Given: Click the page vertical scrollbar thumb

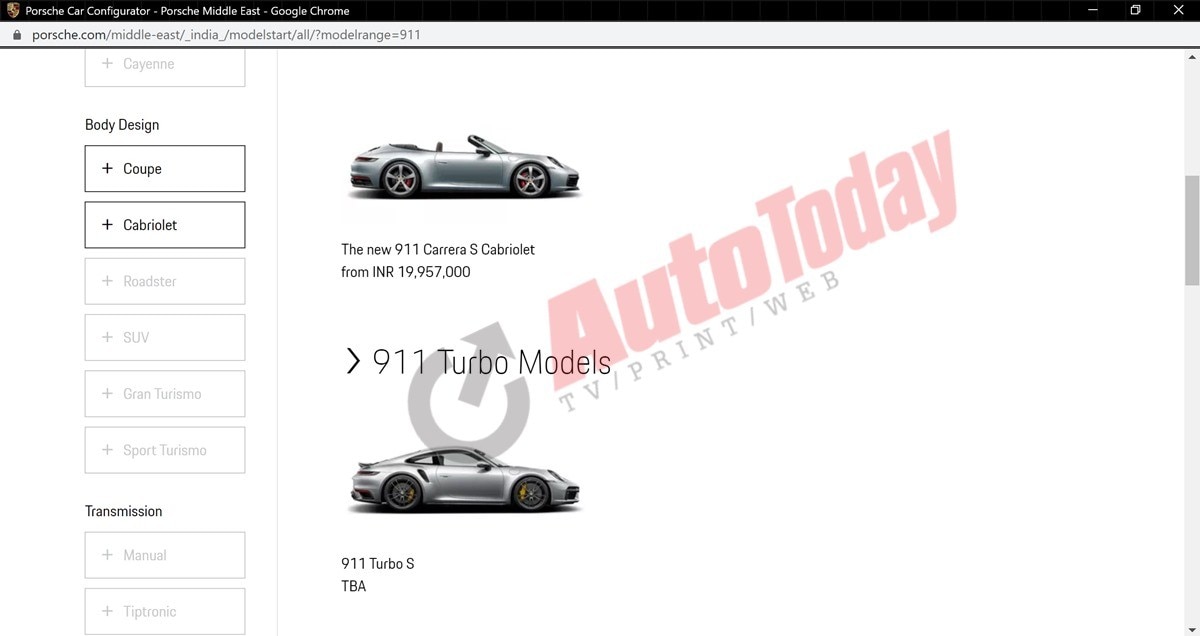Looking at the screenshot, I should coord(1191,230).
